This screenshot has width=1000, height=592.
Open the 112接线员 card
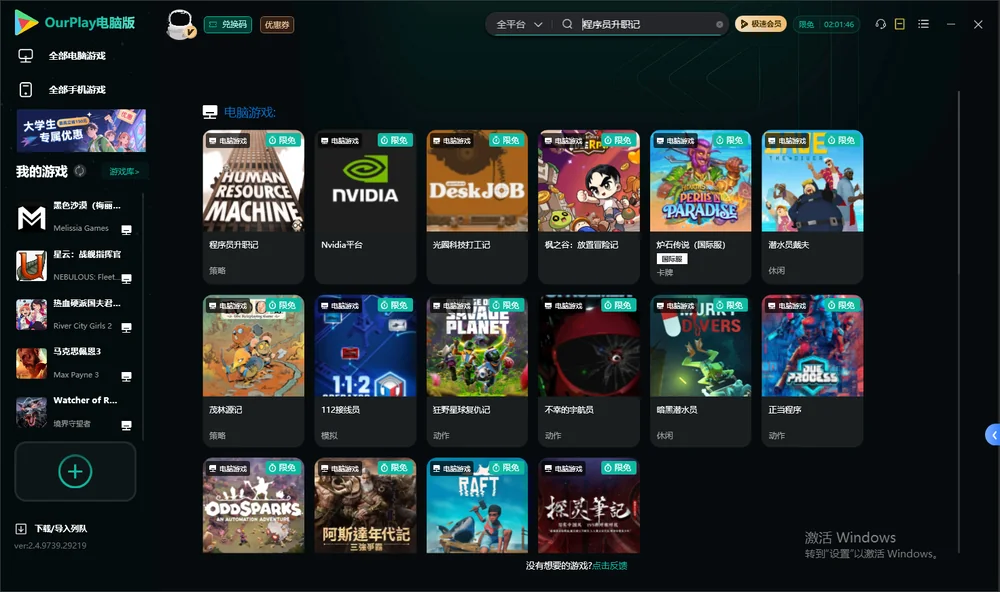click(x=365, y=371)
